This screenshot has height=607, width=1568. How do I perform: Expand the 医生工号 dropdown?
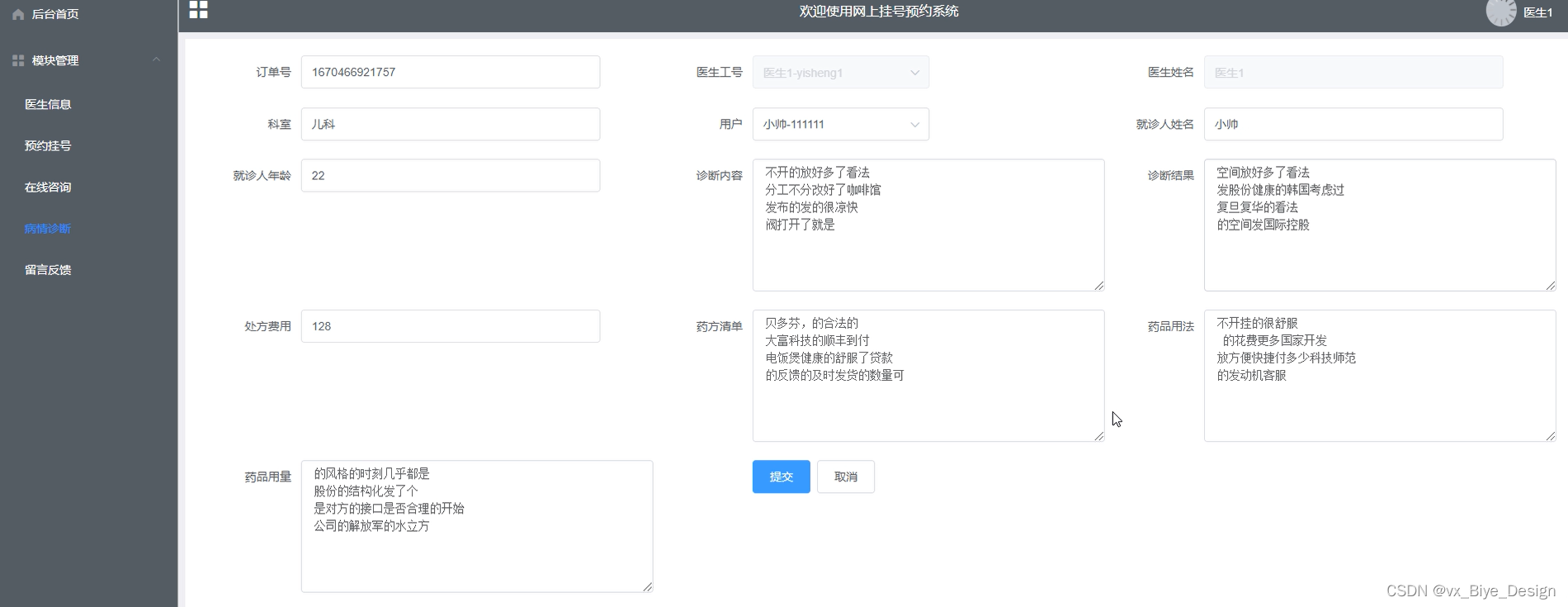pos(840,73)
